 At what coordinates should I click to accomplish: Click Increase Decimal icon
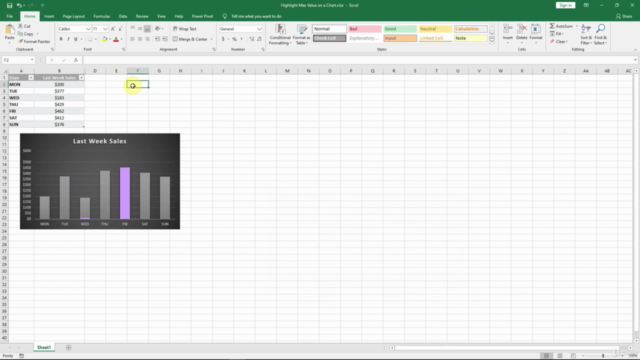tap(251, 39)
